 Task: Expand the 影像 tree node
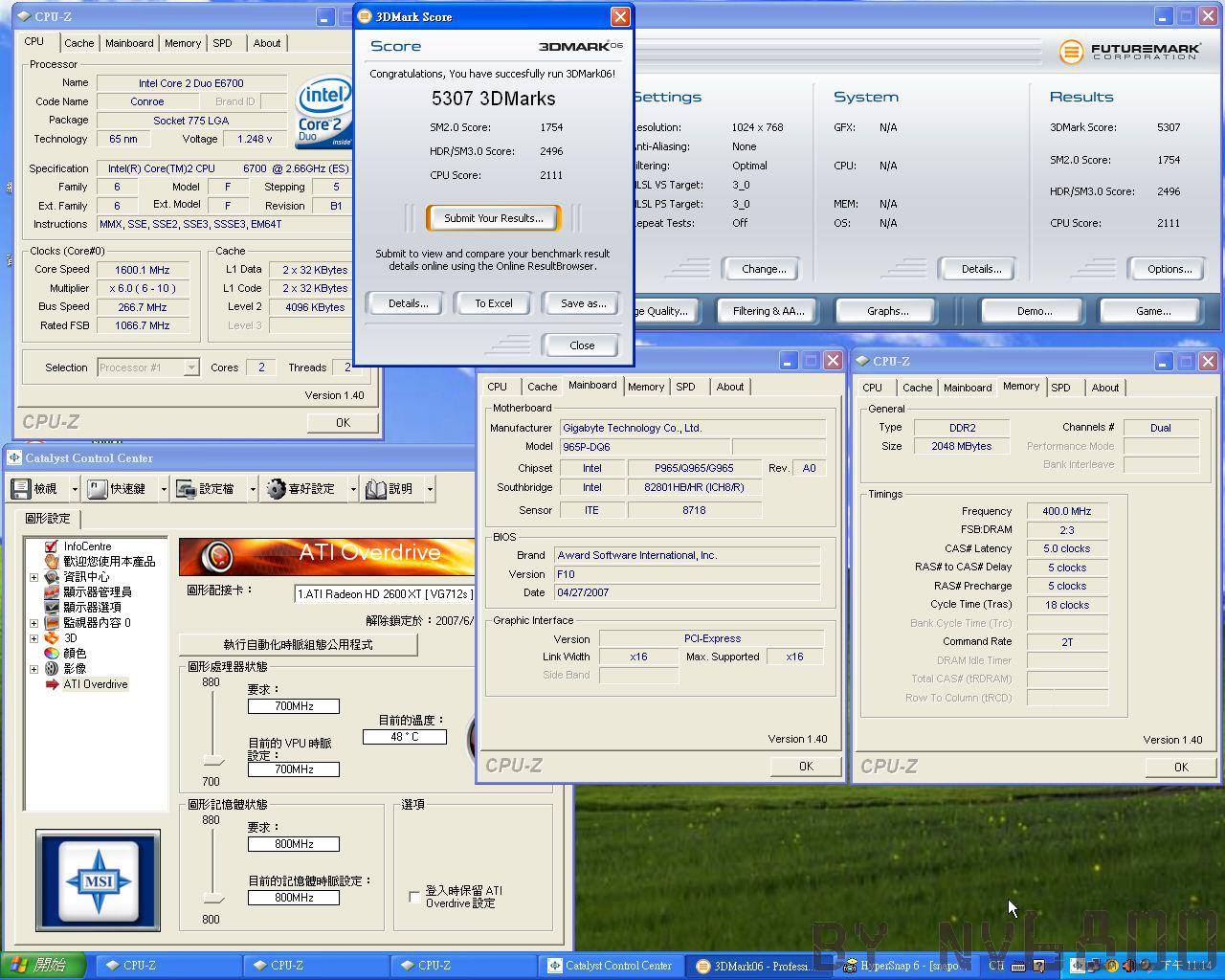(34, 669)
